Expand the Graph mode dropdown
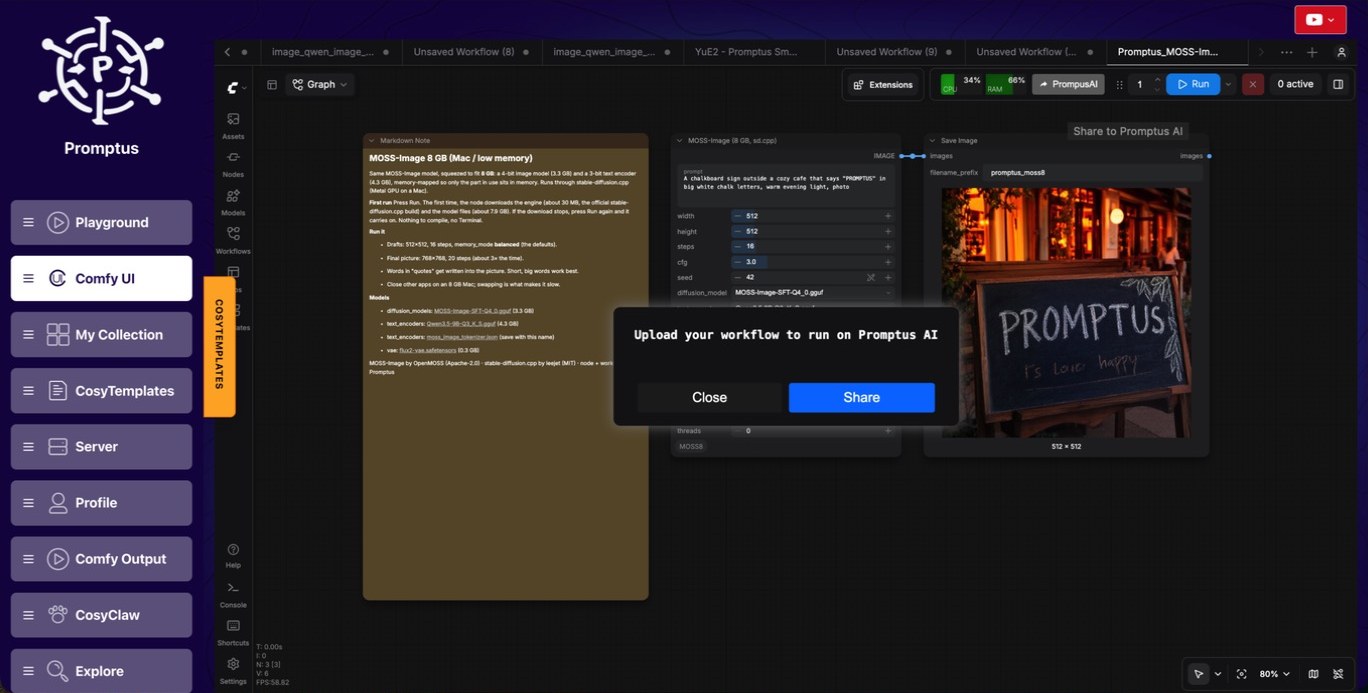This screenshot has height=693, width=1368. (321, 85)
